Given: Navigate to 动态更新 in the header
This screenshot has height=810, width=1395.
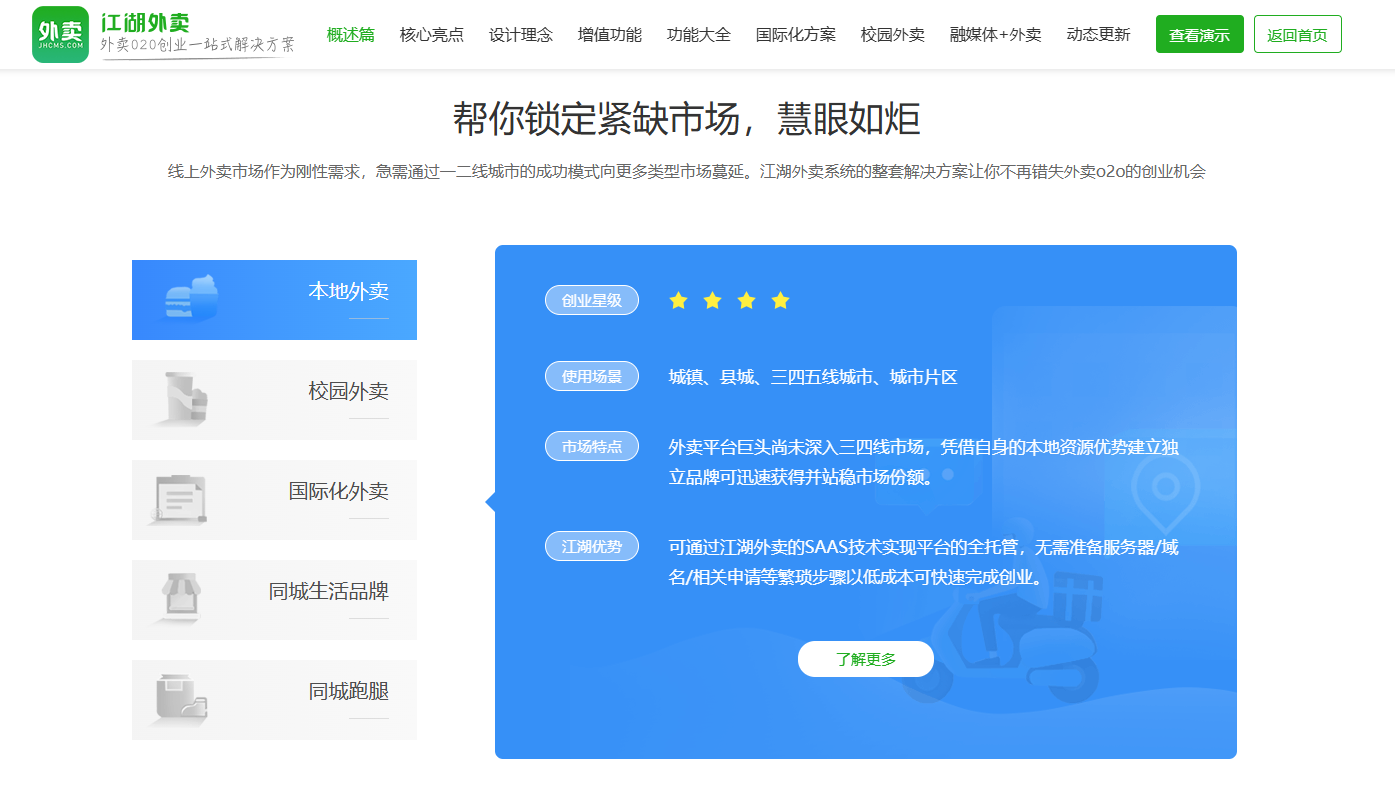Looking at the screenshot, I should pyautogui.click(x=1098, y=35).
